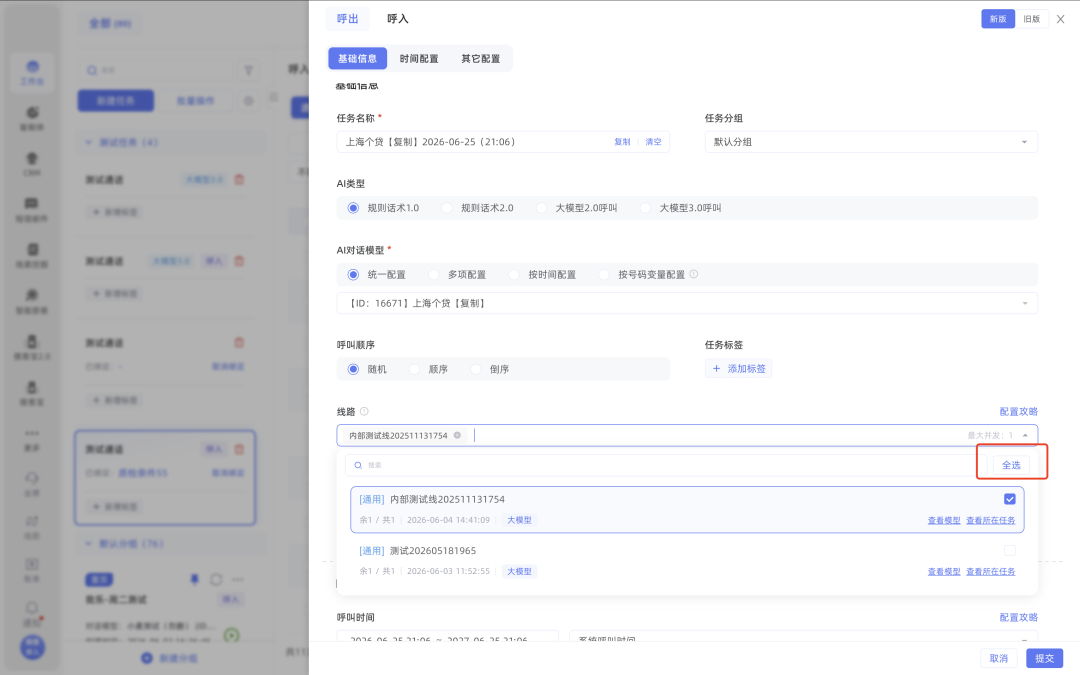This screenshot has height=675, width=1080.
Task: Select the 测试202605181965 line option text
Action: (x=433, y=551)
